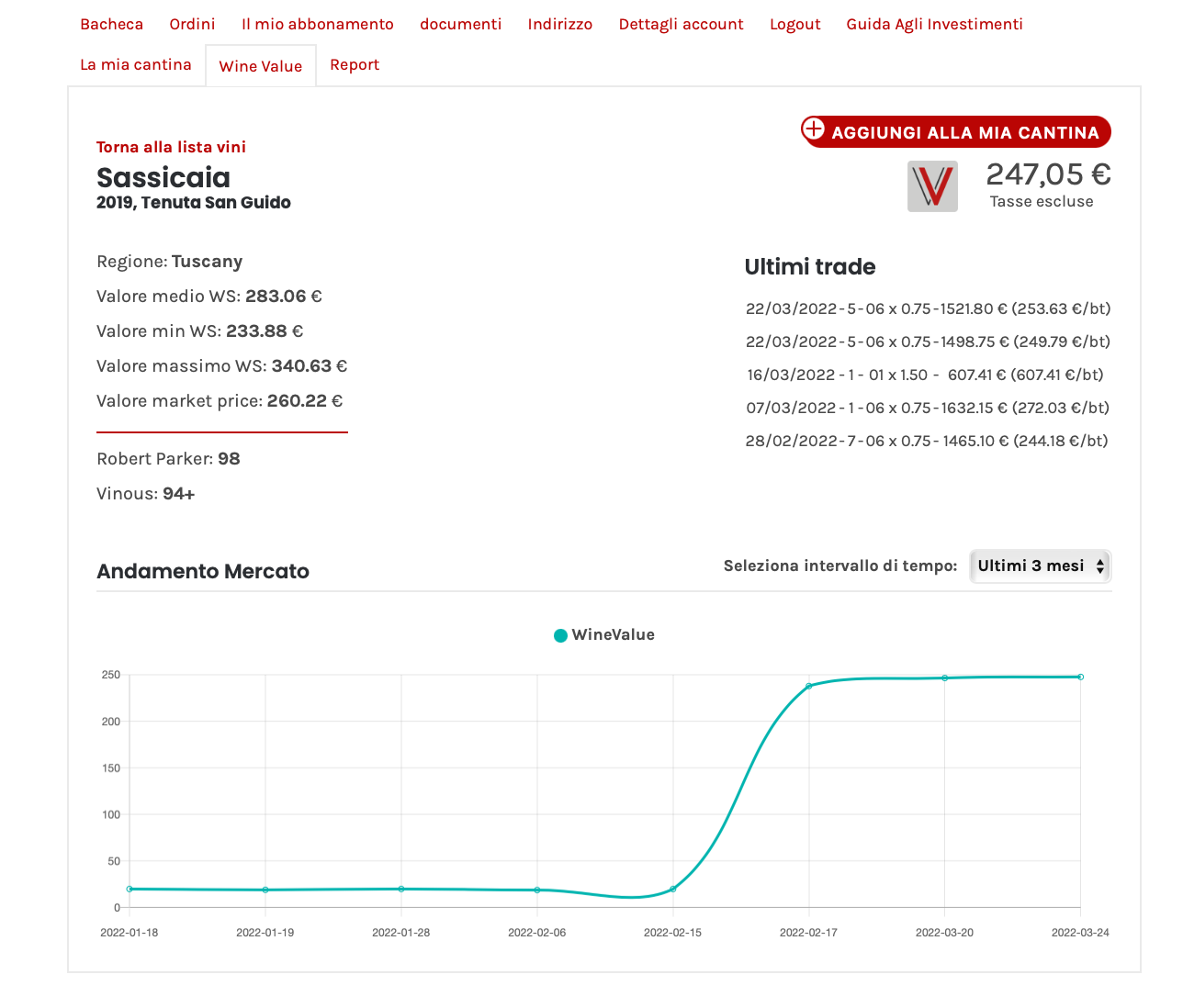Click the chart data point for 2022-02-06
Screen dimensions: 1183x1008
click(x=537, y=890)
